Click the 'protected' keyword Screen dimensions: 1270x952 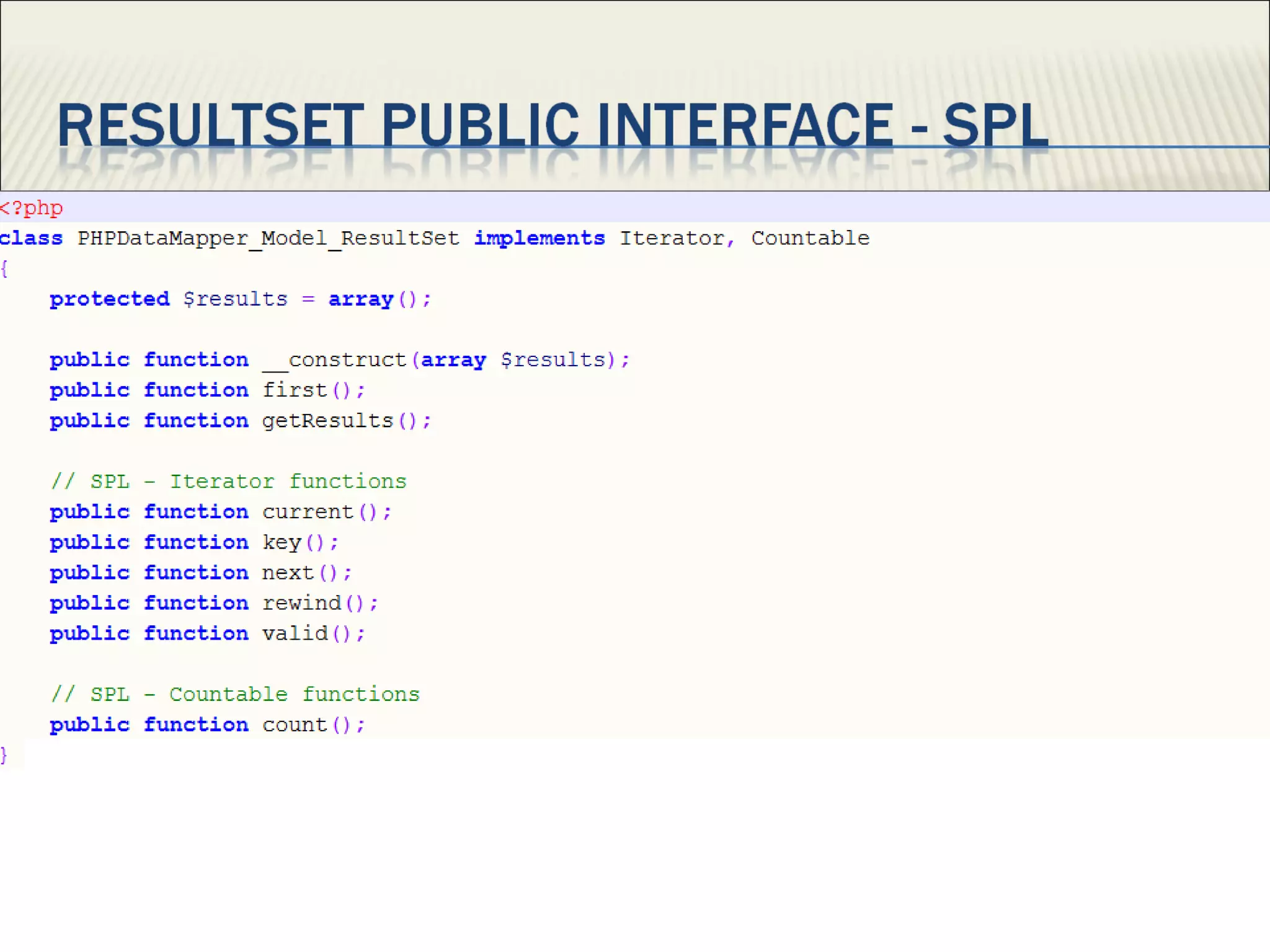click(x=110, y=300)
